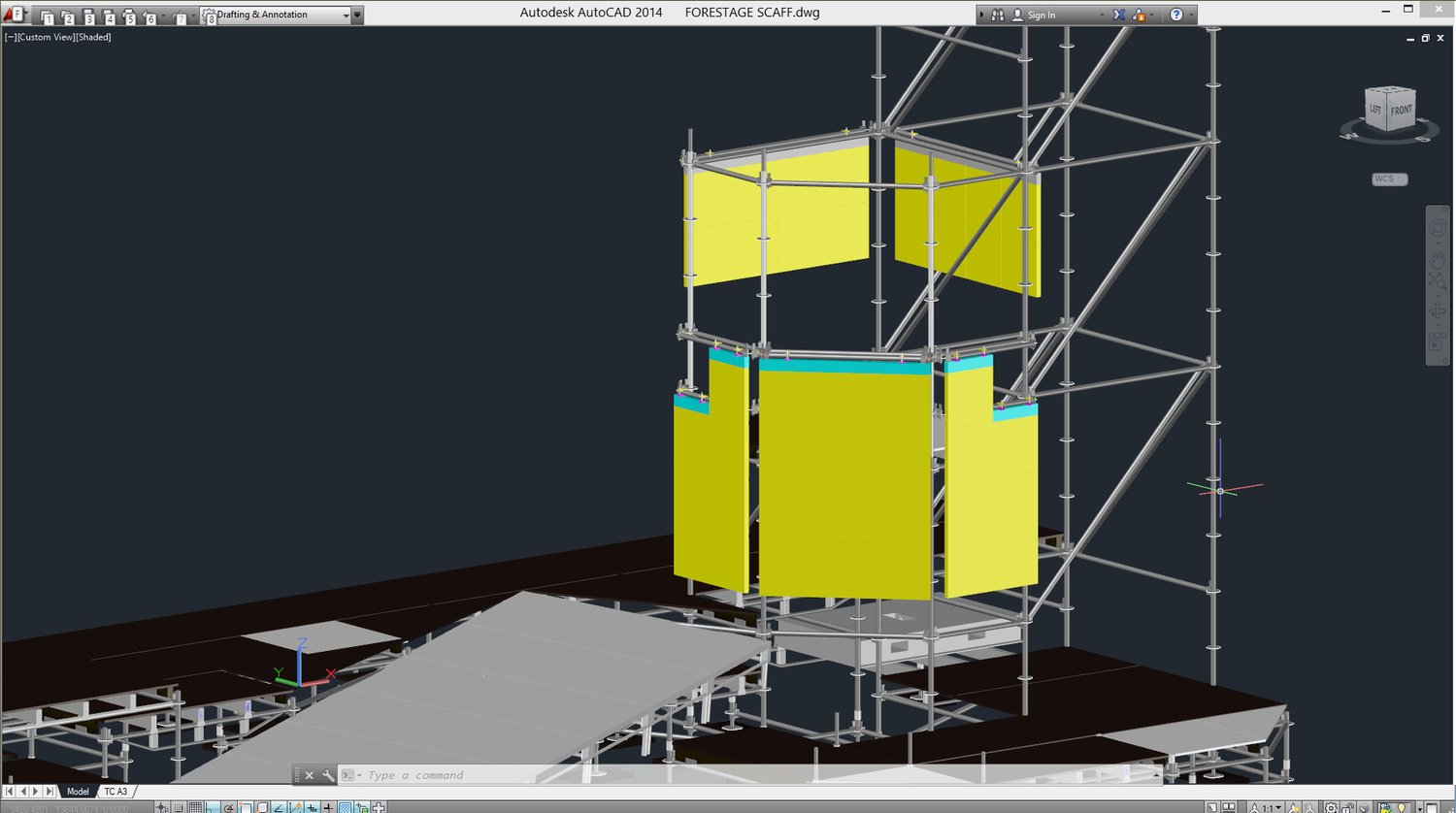Click the ViewCube navigation cube
This screenshot has height=813, width=1456.
(x=1390, y=109)
